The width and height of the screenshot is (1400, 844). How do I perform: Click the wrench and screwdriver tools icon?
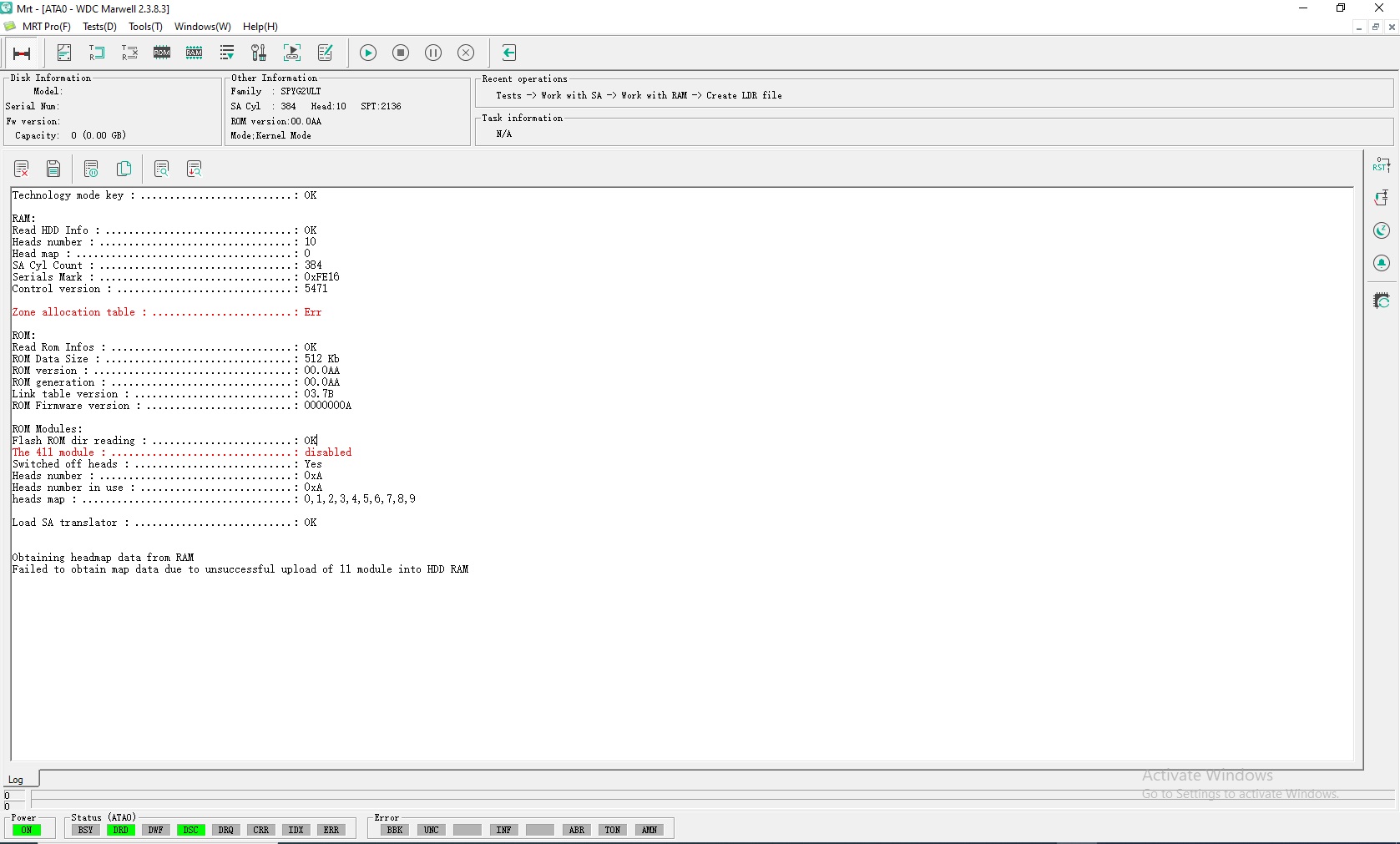(x=260, y=53)
